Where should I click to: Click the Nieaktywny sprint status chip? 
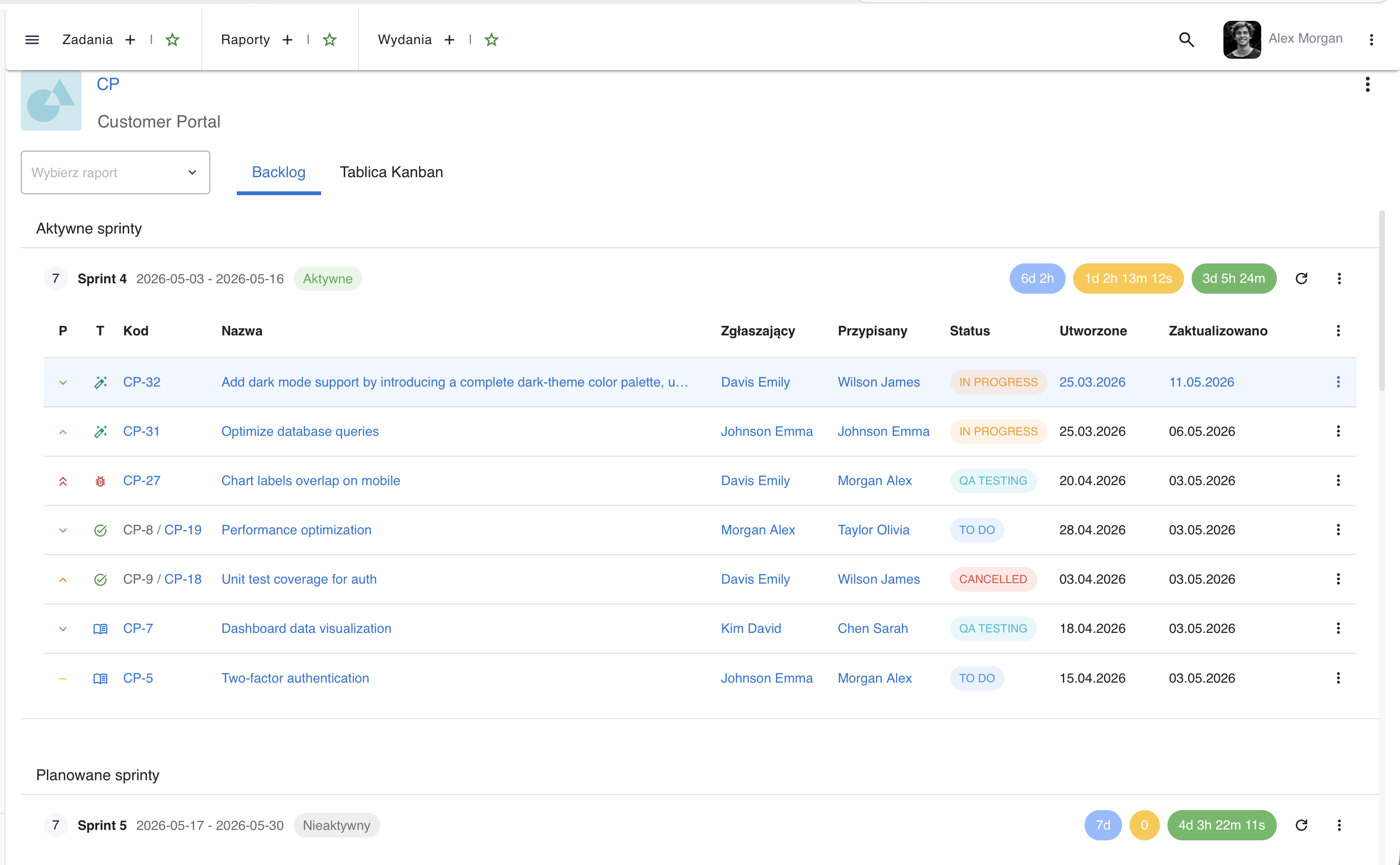pos(336,825)
